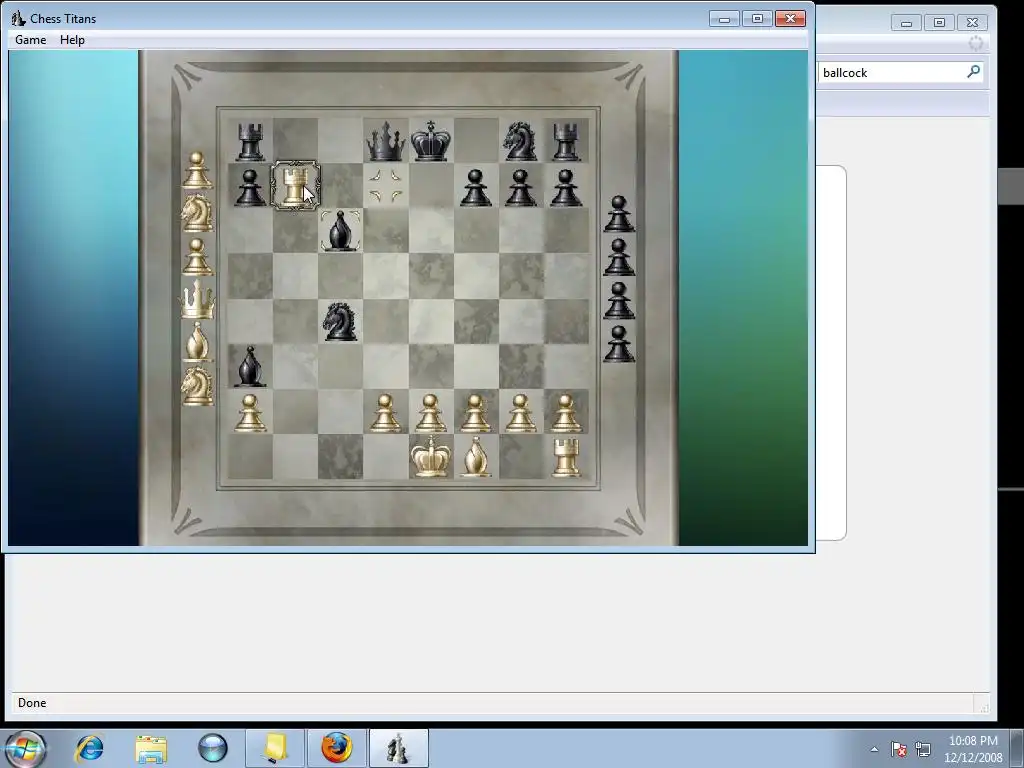Select the leftmost white pawn on the board
Viewport: 1024px width, 768px height.
point(250,413)
